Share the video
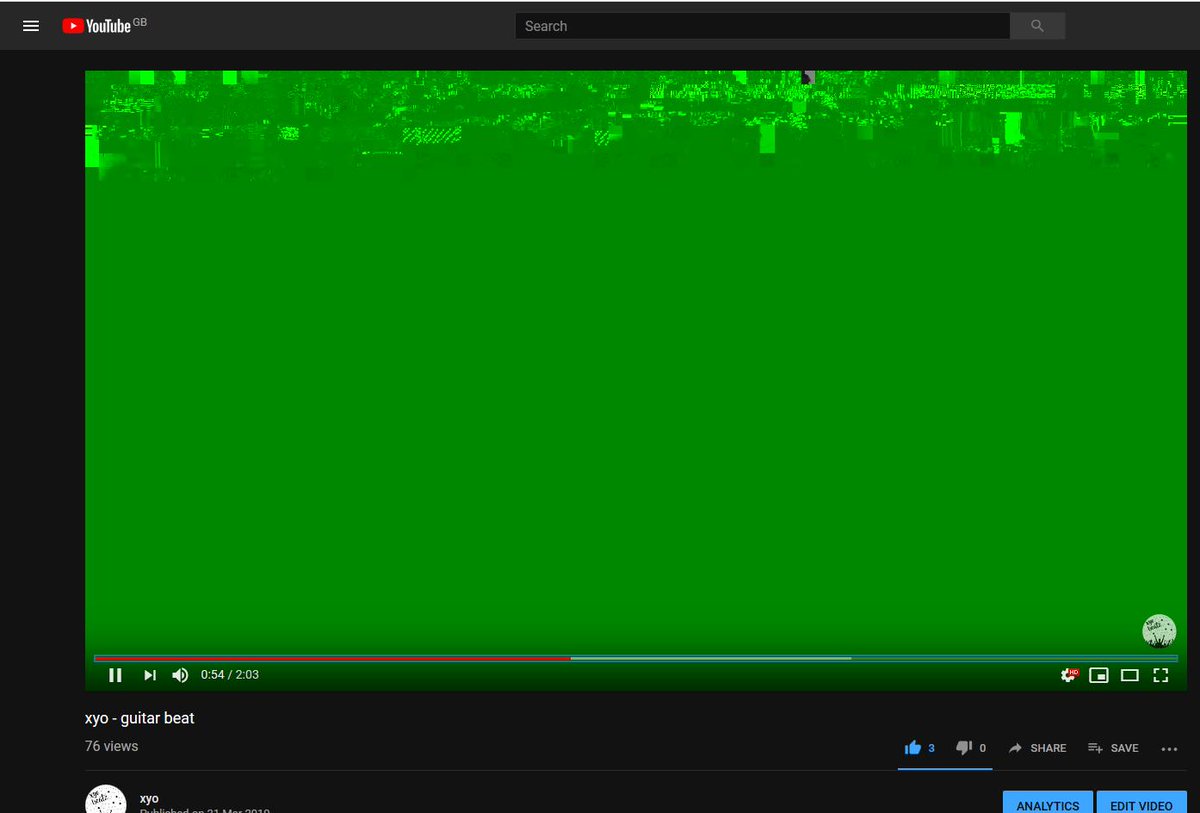This screenshot has height=813, width=1200. tap(1037, 748)
